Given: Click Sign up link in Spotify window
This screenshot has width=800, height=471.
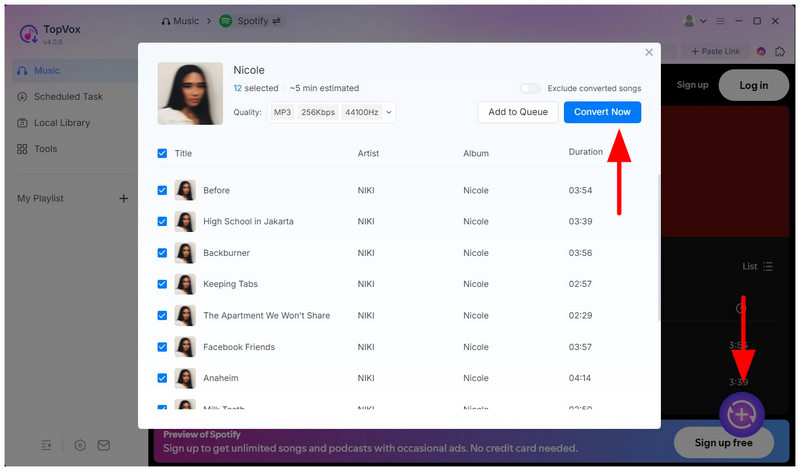Looking at the screenshot, I should 692,85.
